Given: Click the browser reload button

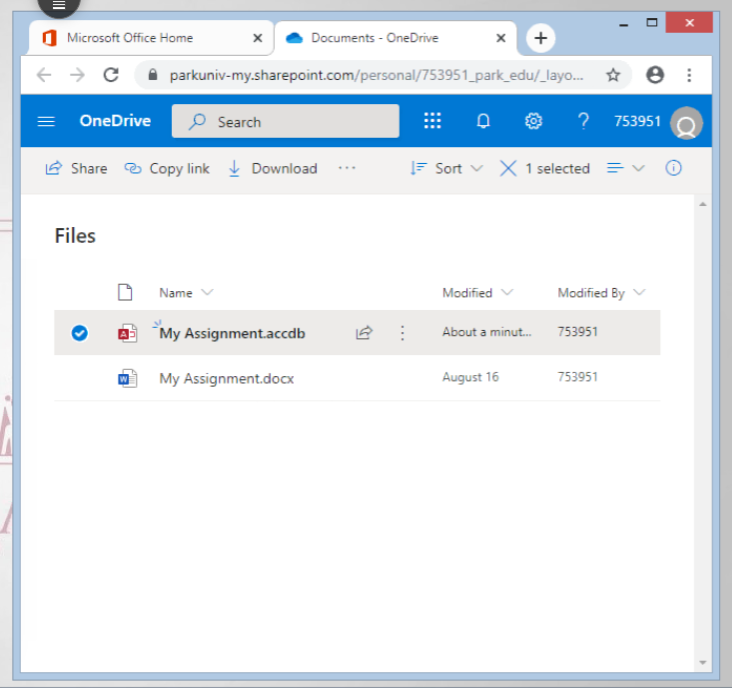Looking at the screenshot, I should coord(111,75).
